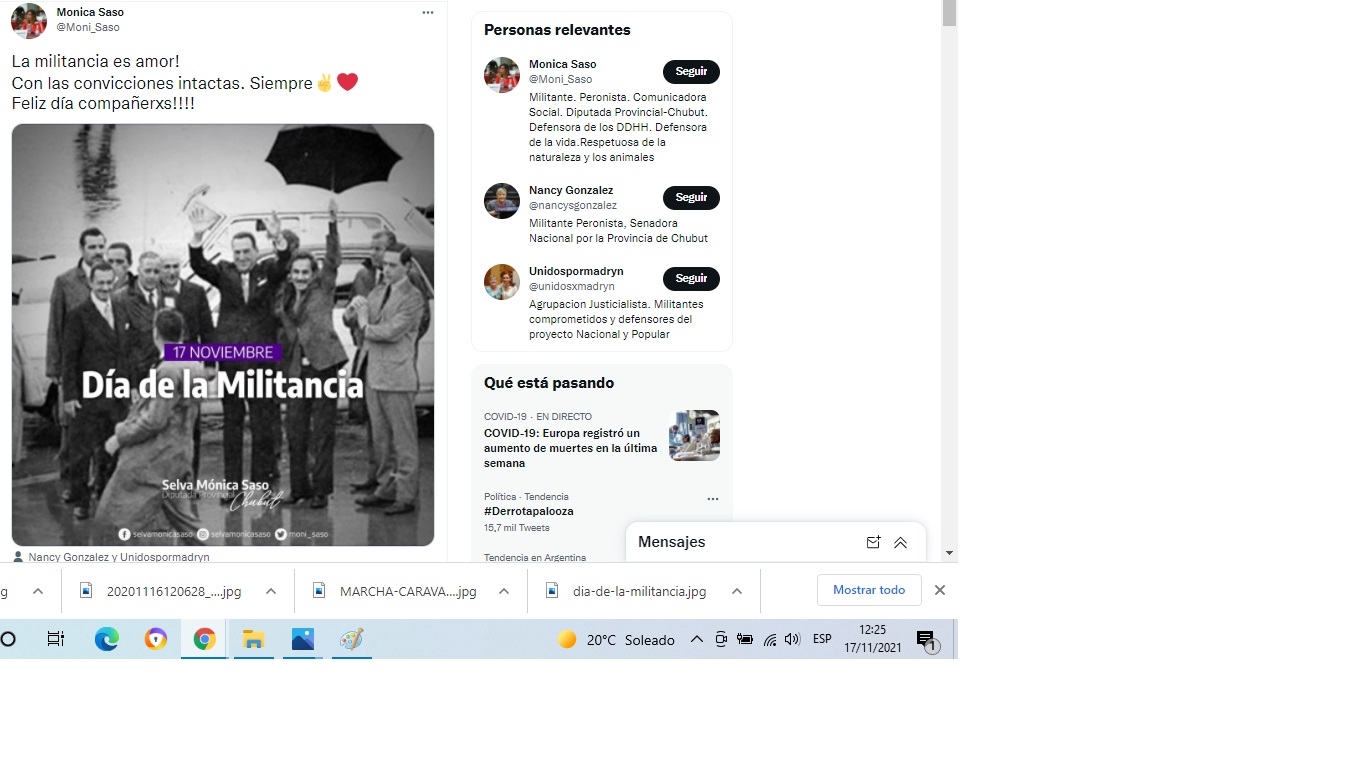
Task: Open Task View on the taskbar
Action: [x=56, y=639]
